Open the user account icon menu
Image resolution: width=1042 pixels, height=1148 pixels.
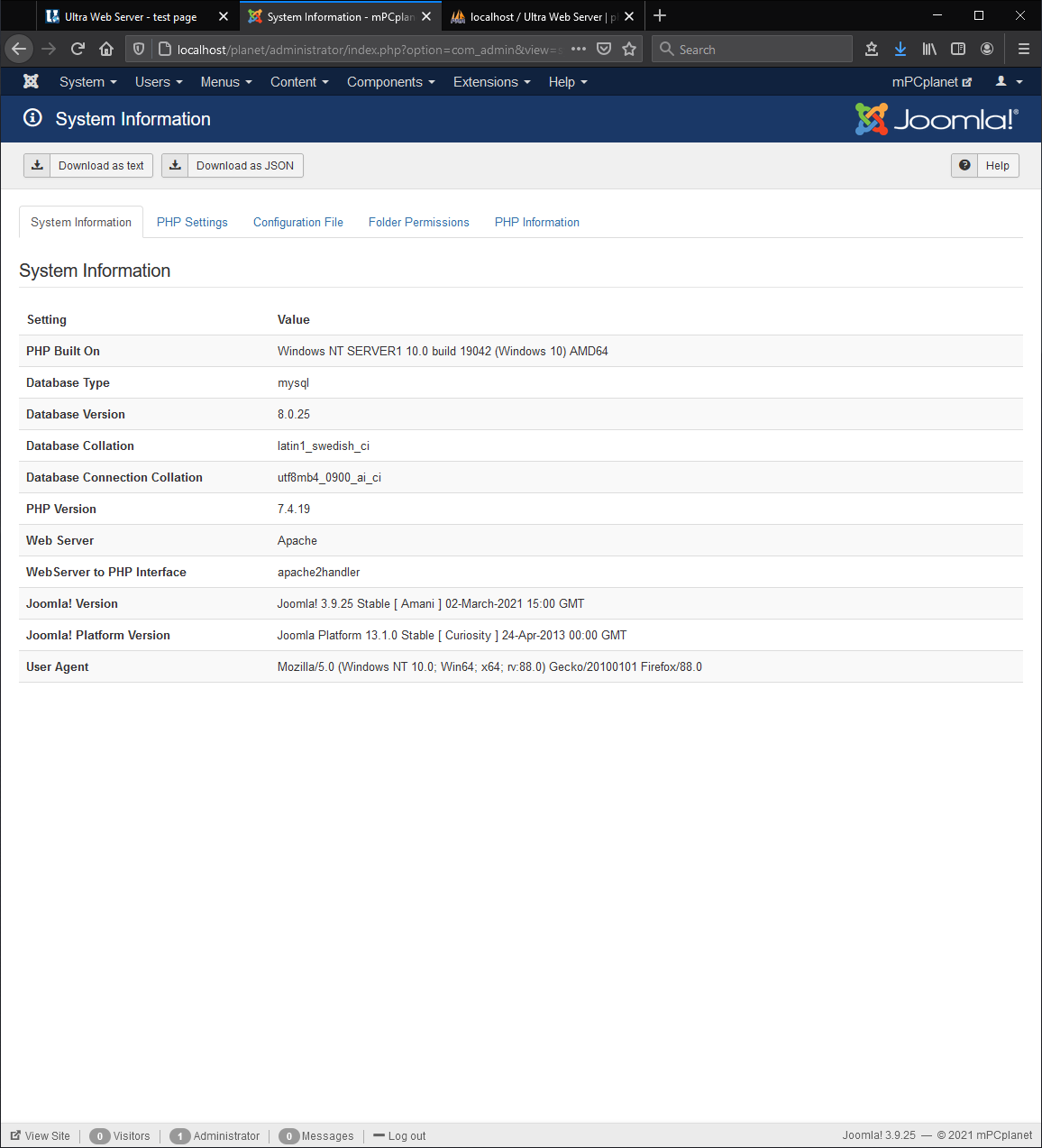point(1009,81)
